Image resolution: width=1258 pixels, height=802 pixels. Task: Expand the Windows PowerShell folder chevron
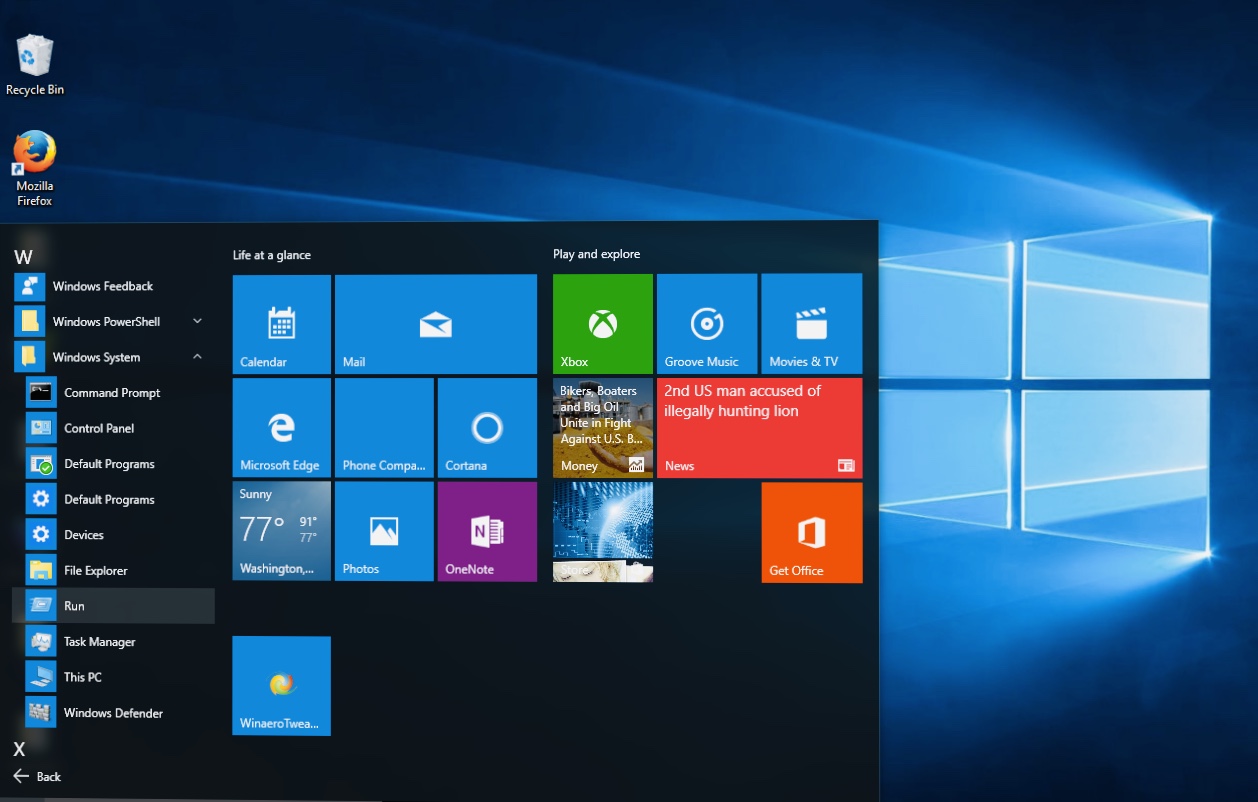tap(197, 321)
